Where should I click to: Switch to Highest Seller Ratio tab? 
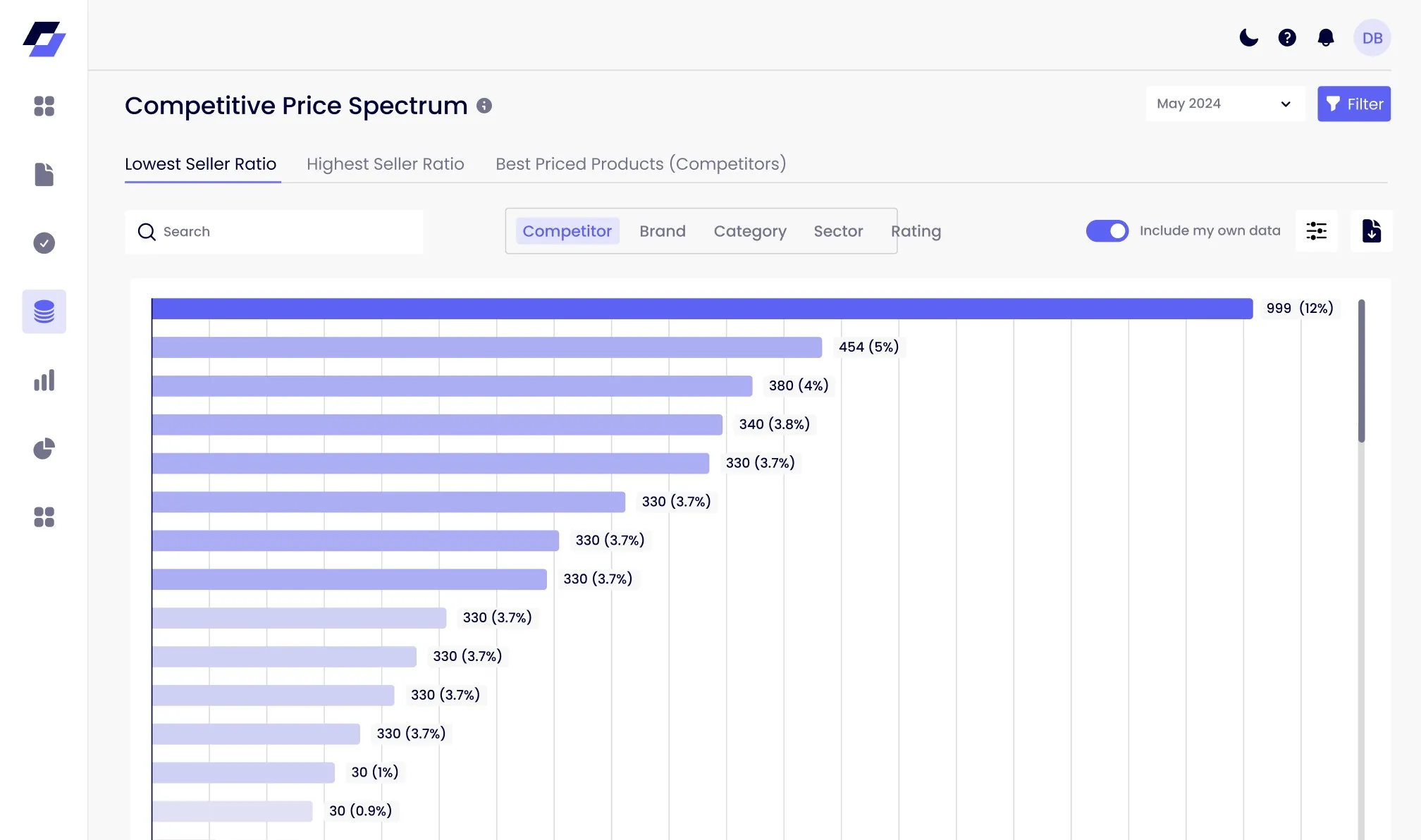tap(385, 164)
